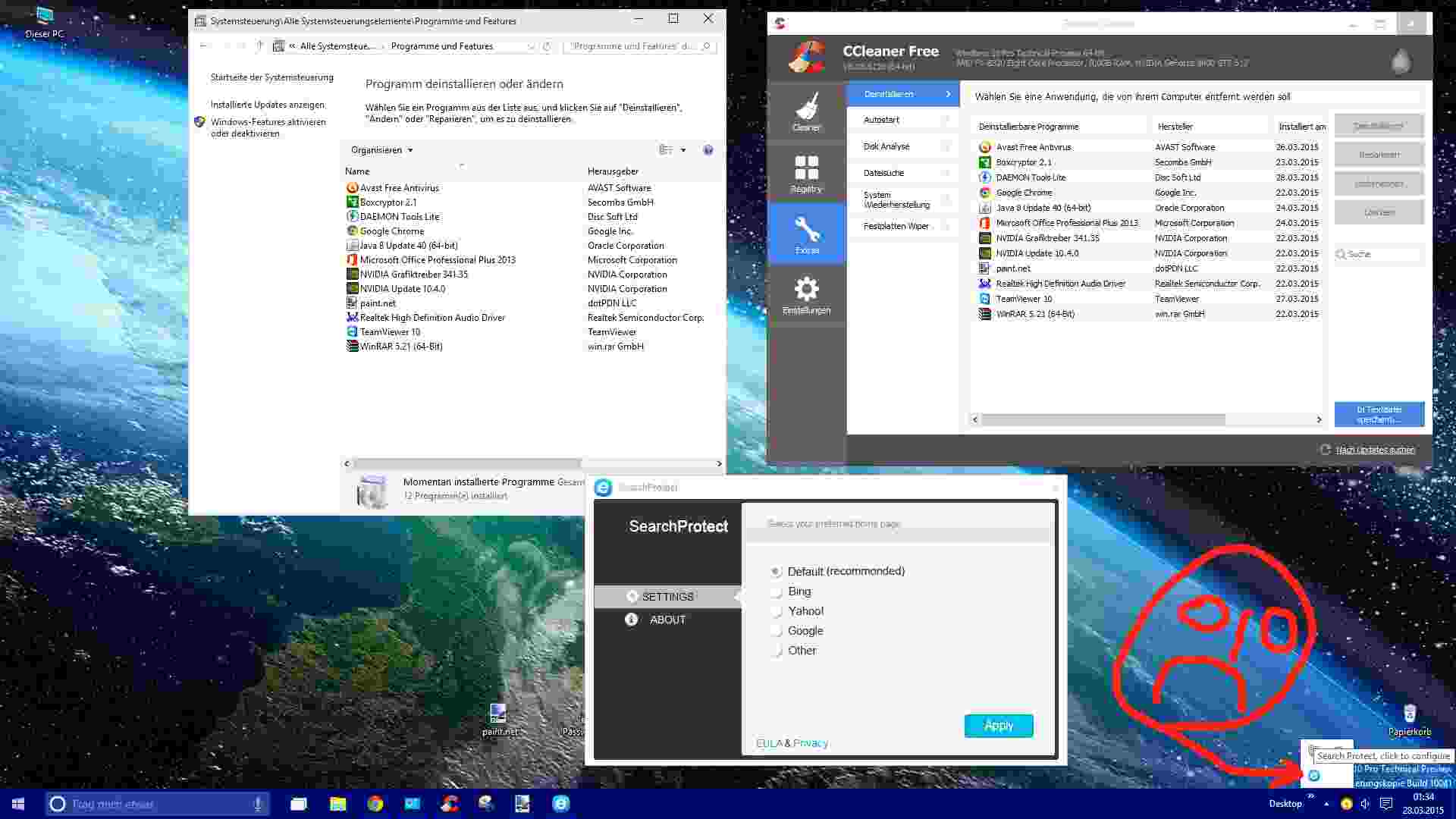The height and width of the screenshot is (819, 1456).
Task: Click the Apply button in SearchProtect
Action: (999, 726)
